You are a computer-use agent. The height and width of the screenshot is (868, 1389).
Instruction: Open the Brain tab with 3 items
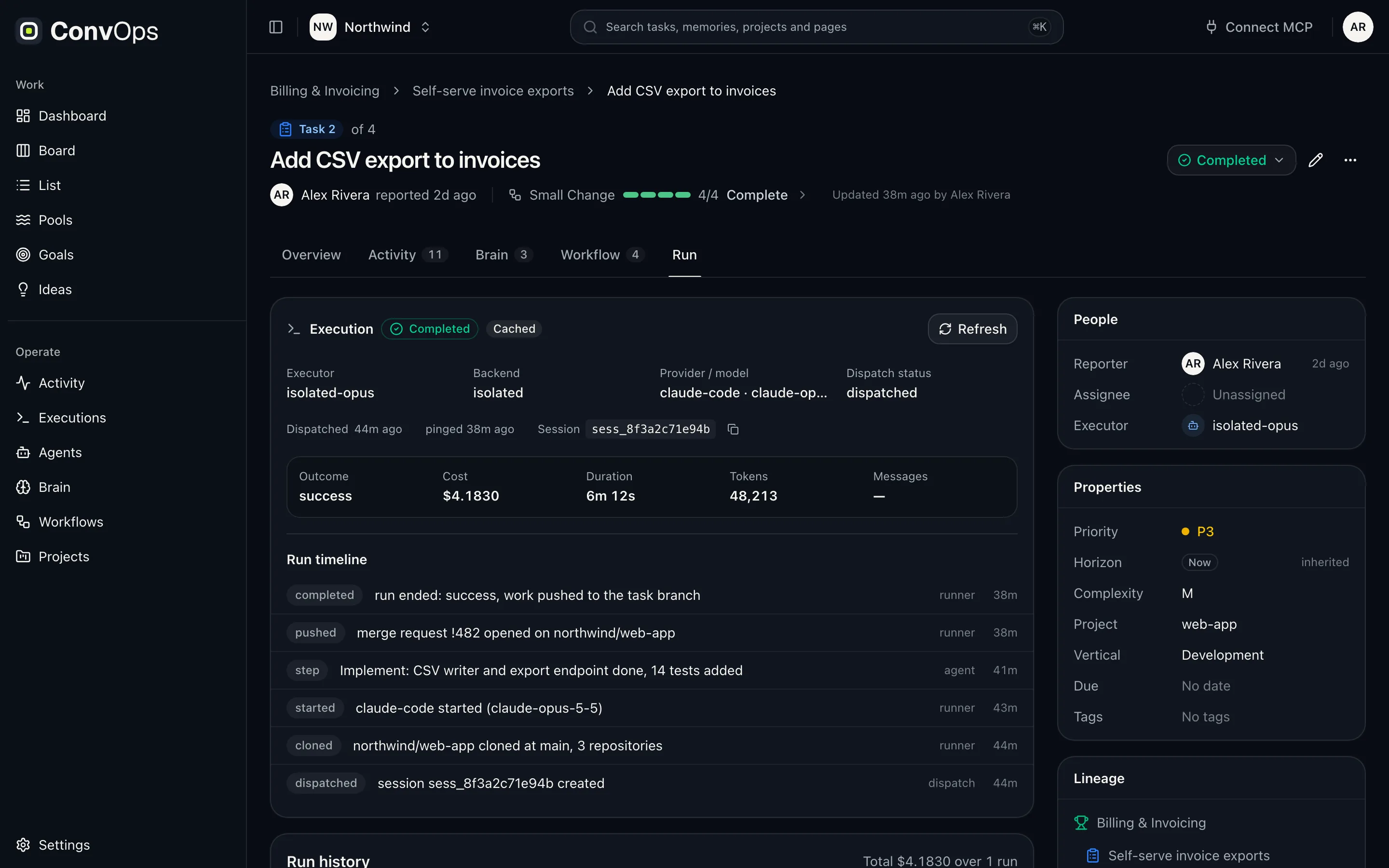(x=504, y=255)
